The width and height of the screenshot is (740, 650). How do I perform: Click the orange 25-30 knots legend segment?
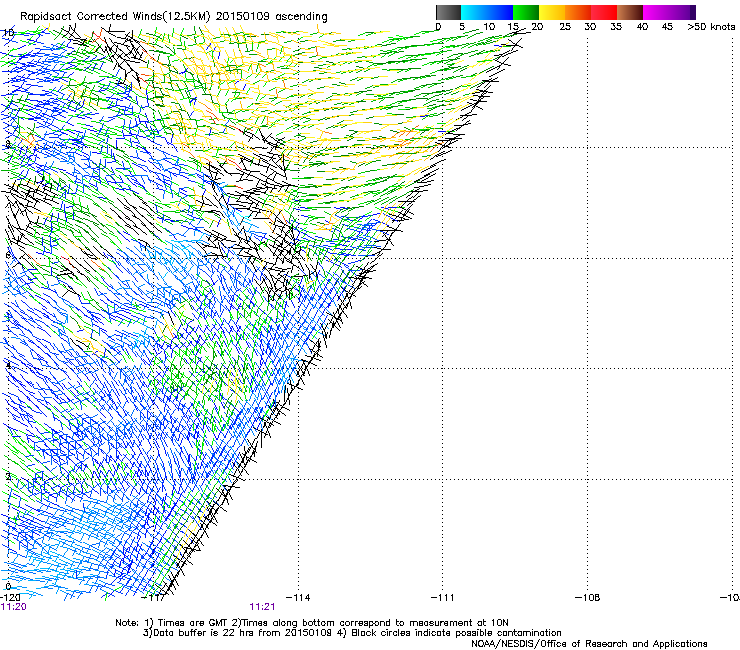(578, 12)
